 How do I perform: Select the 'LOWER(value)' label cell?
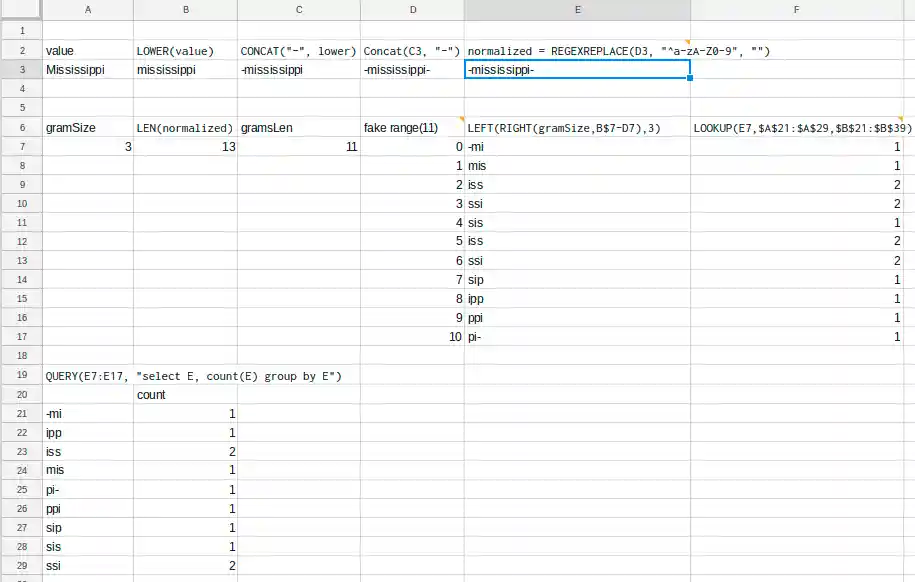click(185, 50)
